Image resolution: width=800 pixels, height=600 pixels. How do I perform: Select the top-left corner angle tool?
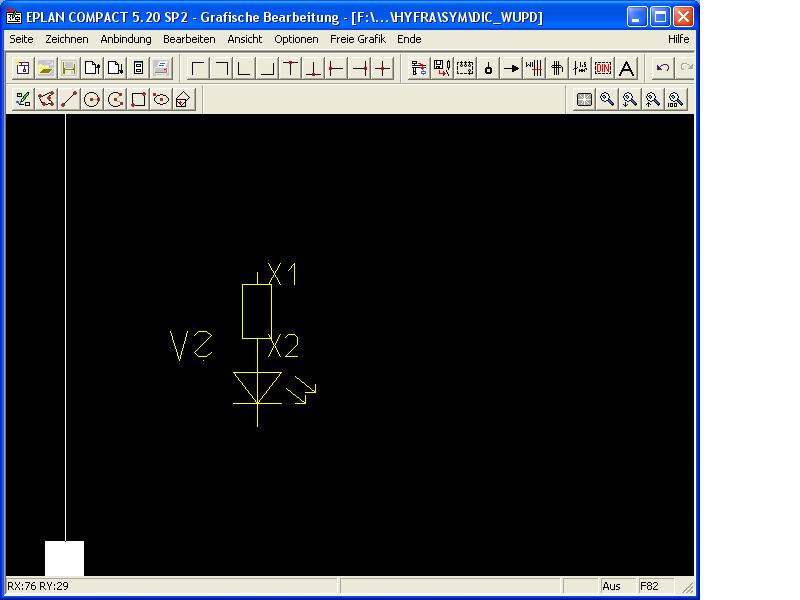tap(198, 68)
